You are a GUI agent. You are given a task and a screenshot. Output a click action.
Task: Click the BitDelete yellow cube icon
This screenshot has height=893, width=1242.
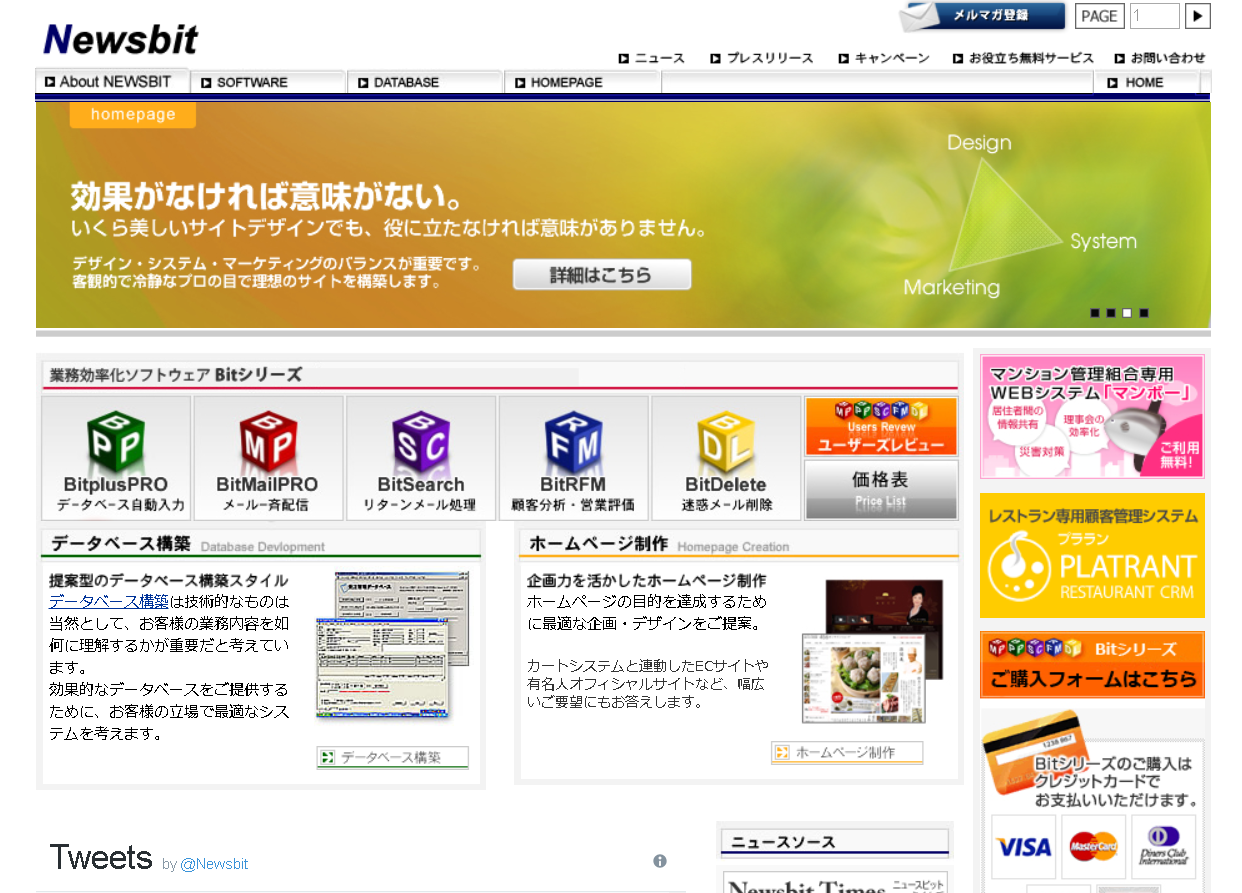[725, 440]
